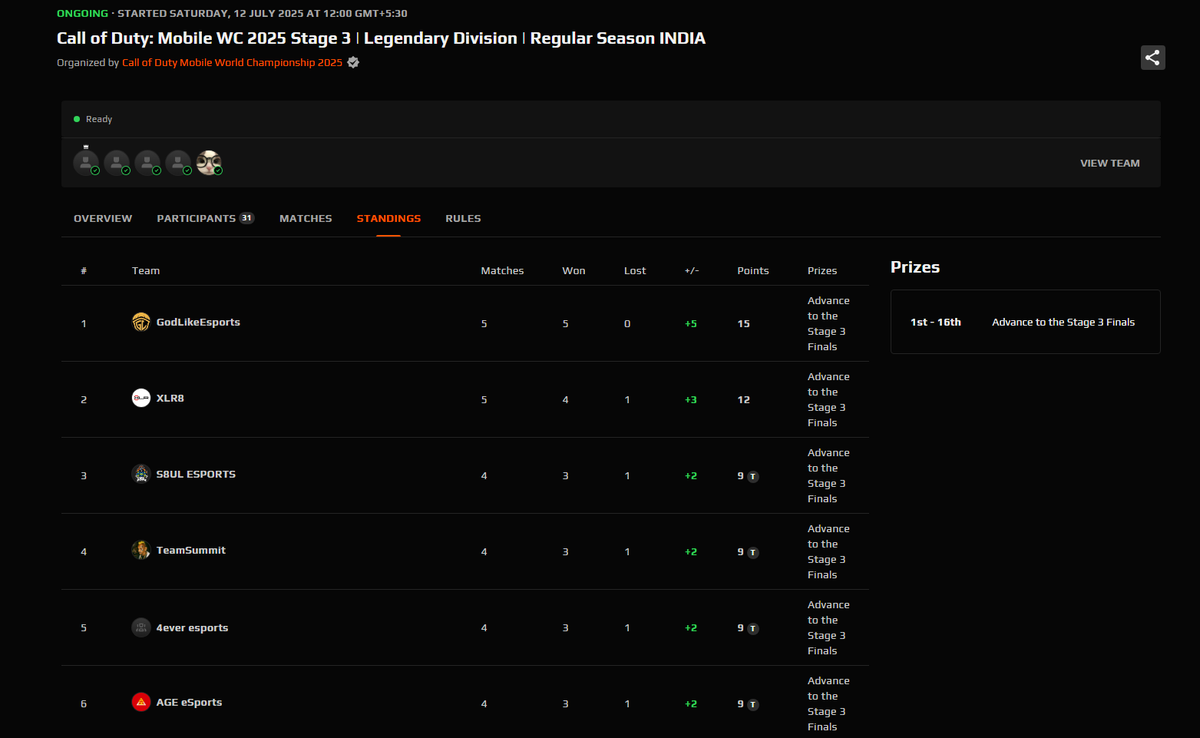Click the Matches column header

point(502,271)
